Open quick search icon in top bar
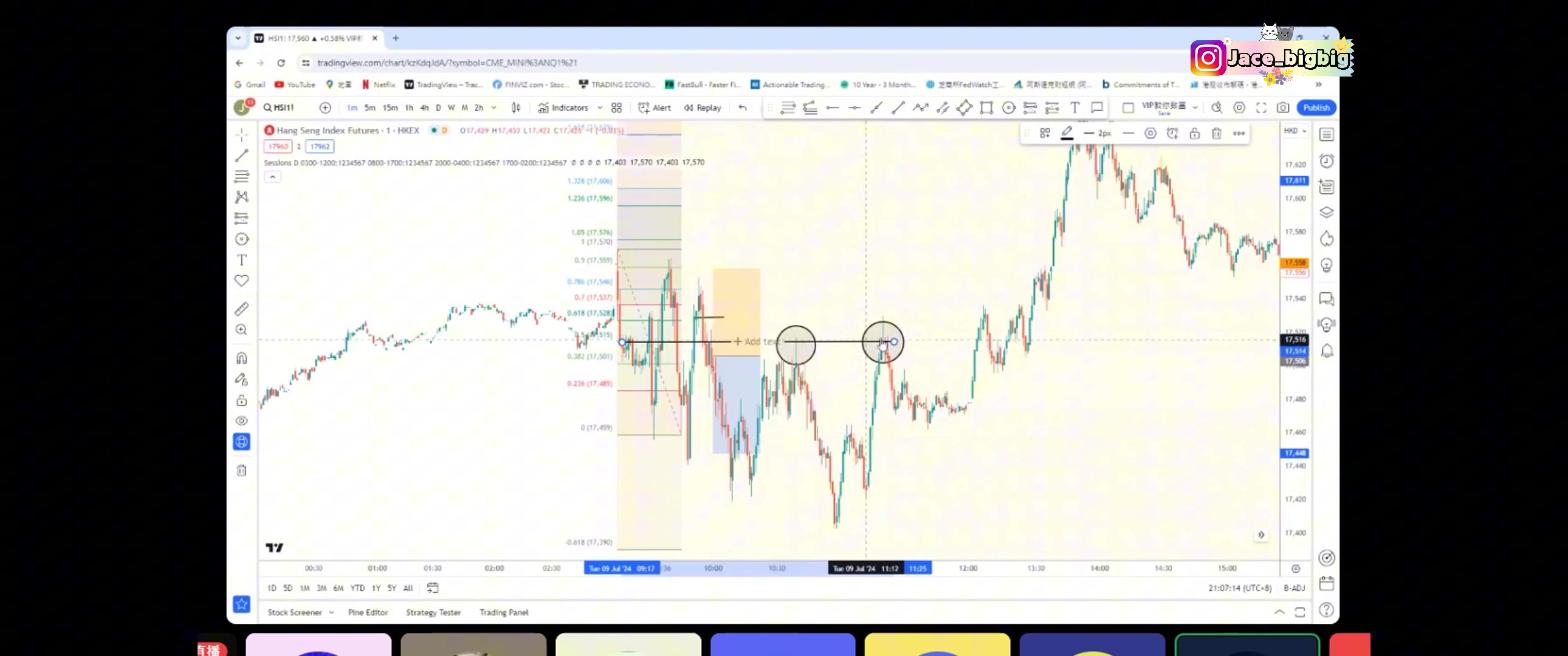Screen dimensions: 1568x656 (1216, 108)
